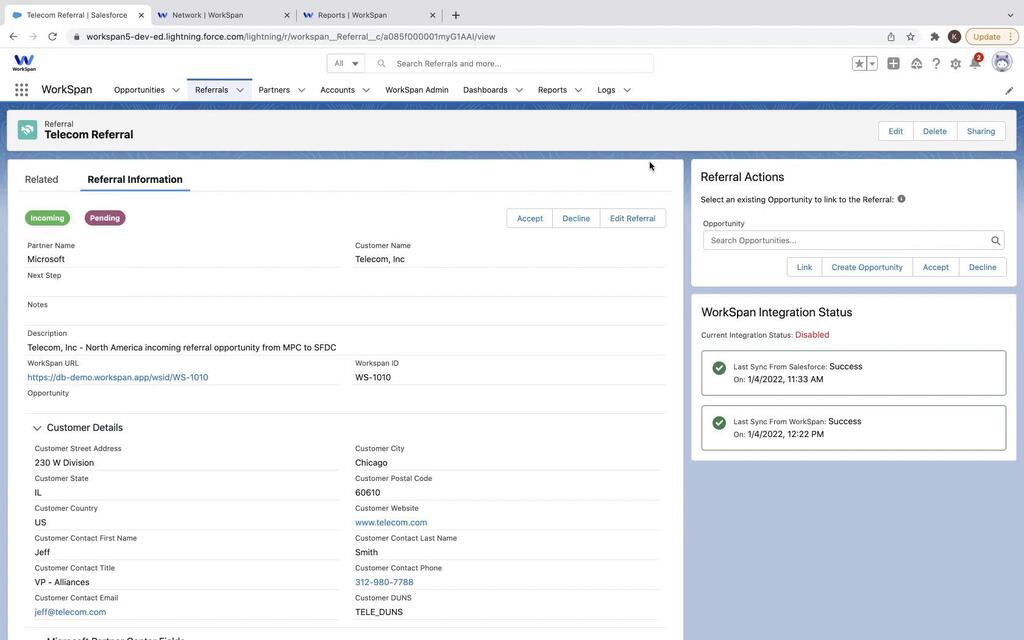Click the jeff@telecom.com email link
The width and height of the screenshot is (1024, 640).
point(70,612)
